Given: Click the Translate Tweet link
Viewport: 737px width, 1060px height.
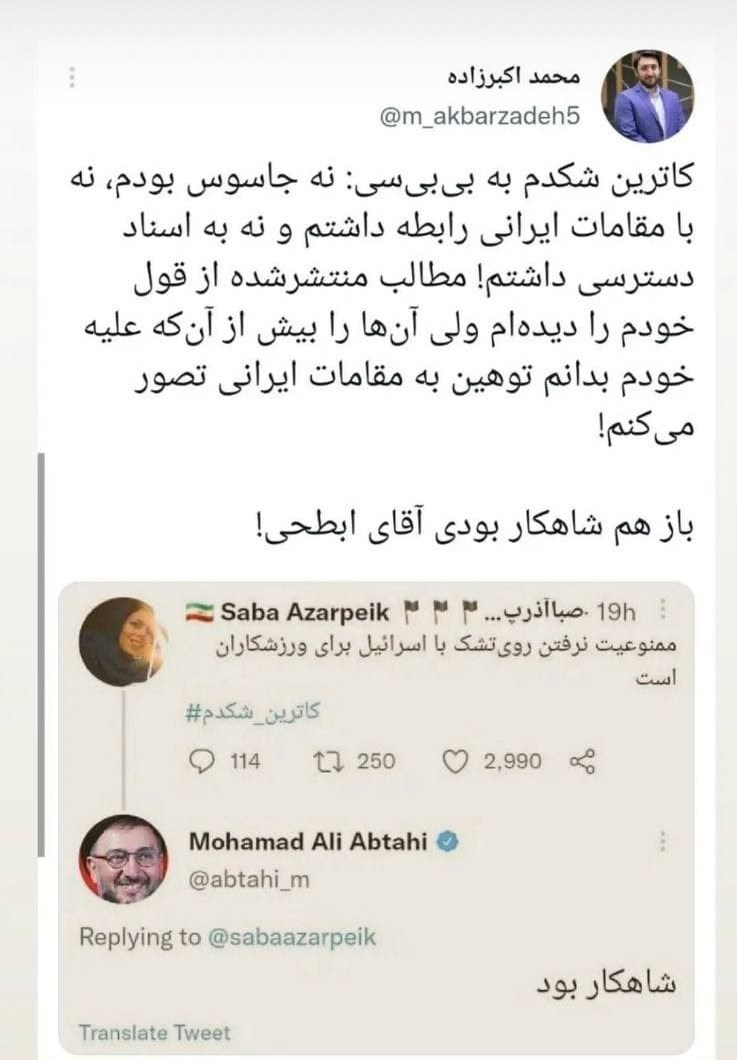Looking at the screenshot, I should pos(155,1033).
